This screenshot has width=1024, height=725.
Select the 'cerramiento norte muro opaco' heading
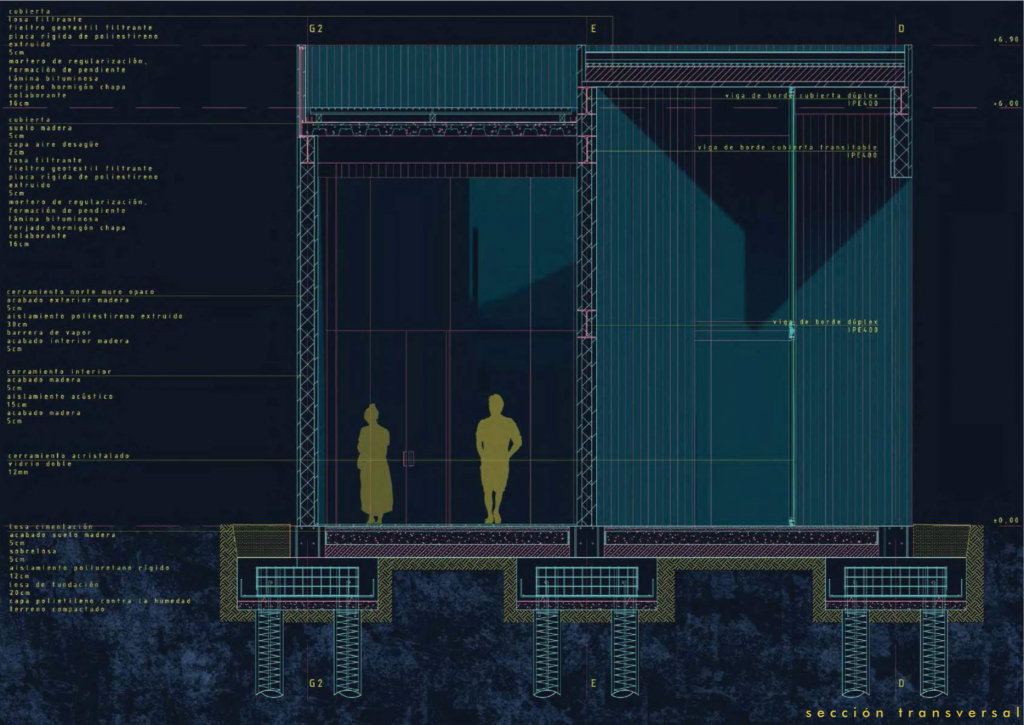tap(81, 291)
